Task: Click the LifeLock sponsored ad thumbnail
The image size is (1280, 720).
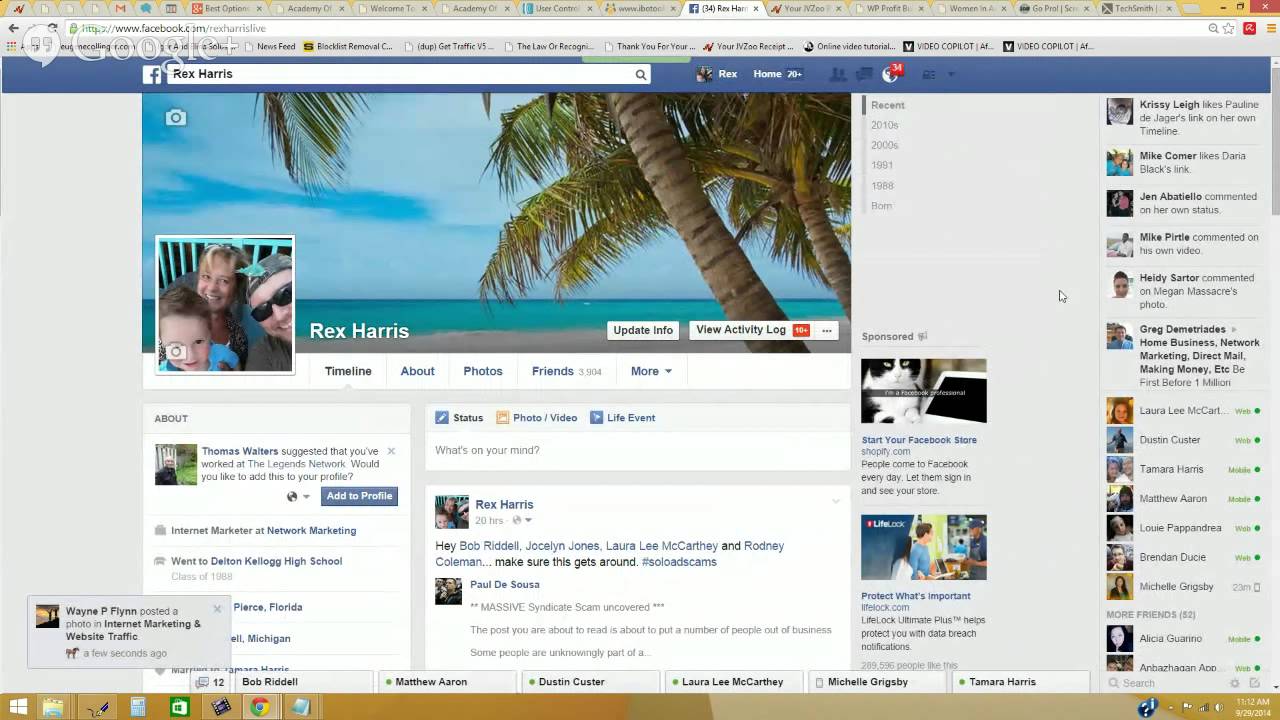Action: click(x=924, y=547)
